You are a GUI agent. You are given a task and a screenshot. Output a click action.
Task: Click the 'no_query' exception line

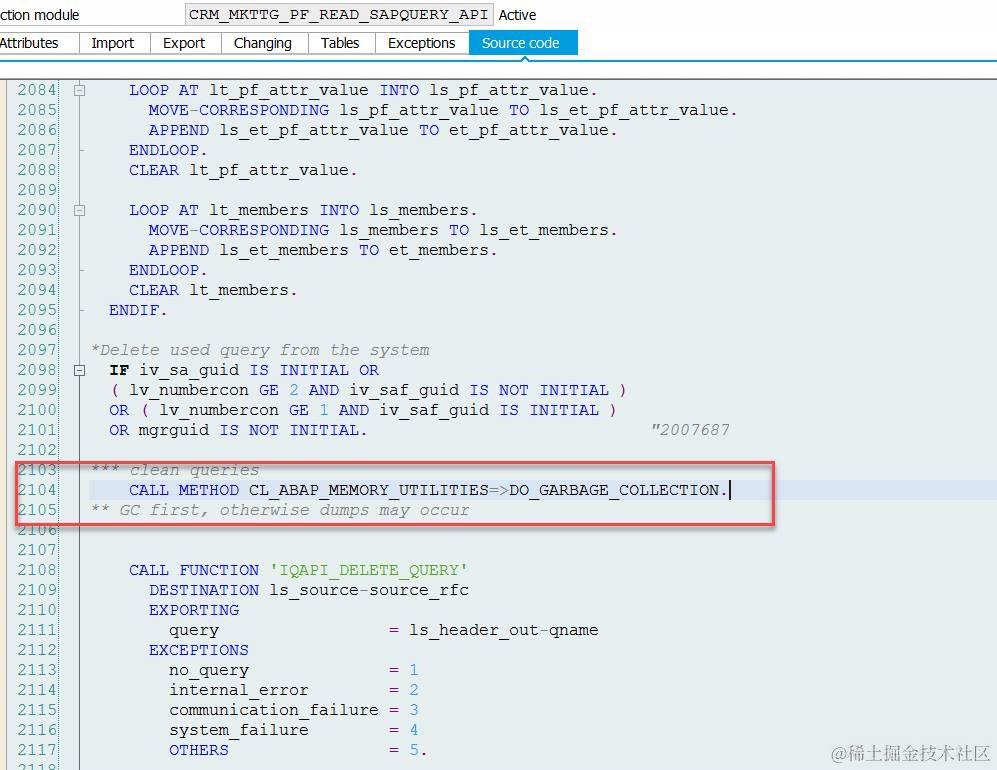click(294, 670)
